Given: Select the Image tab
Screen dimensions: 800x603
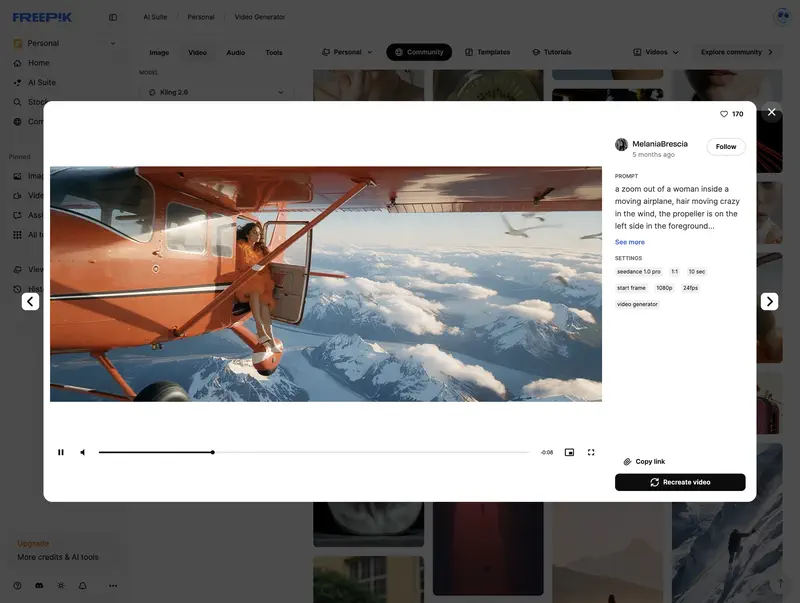Looking at the screenshot, I should 160,51.
